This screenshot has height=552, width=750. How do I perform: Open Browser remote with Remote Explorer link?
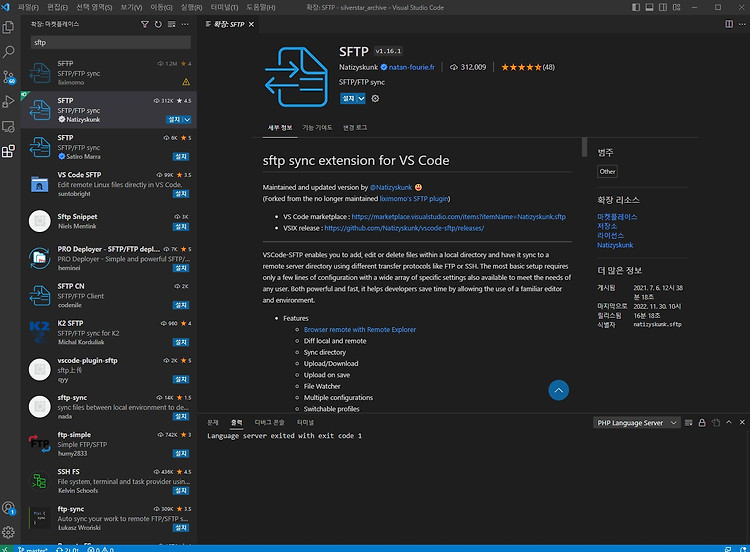point(360,330)
